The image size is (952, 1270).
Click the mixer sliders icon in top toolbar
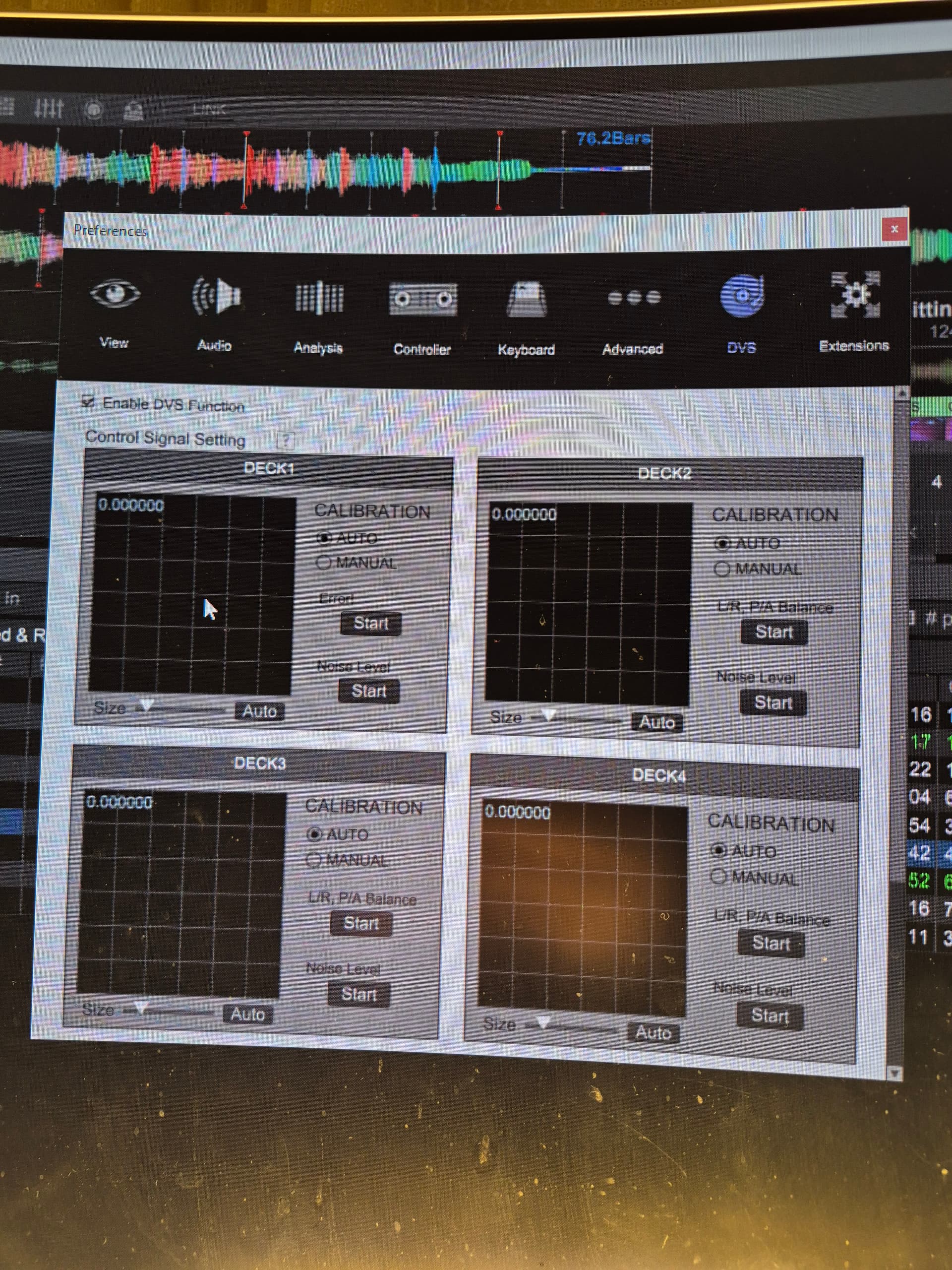coord(48,108)
